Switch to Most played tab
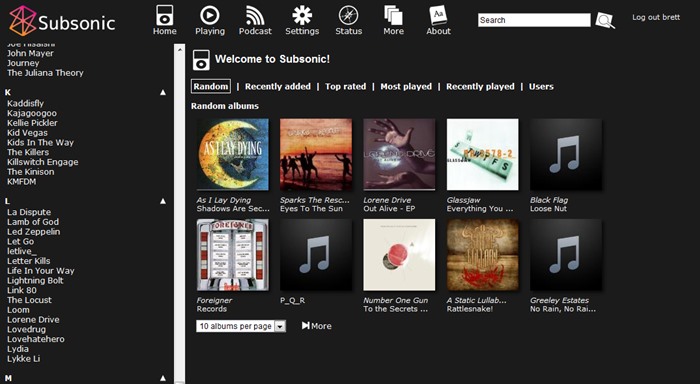Screen dimensions: 700x384 [x=406, y=87]
